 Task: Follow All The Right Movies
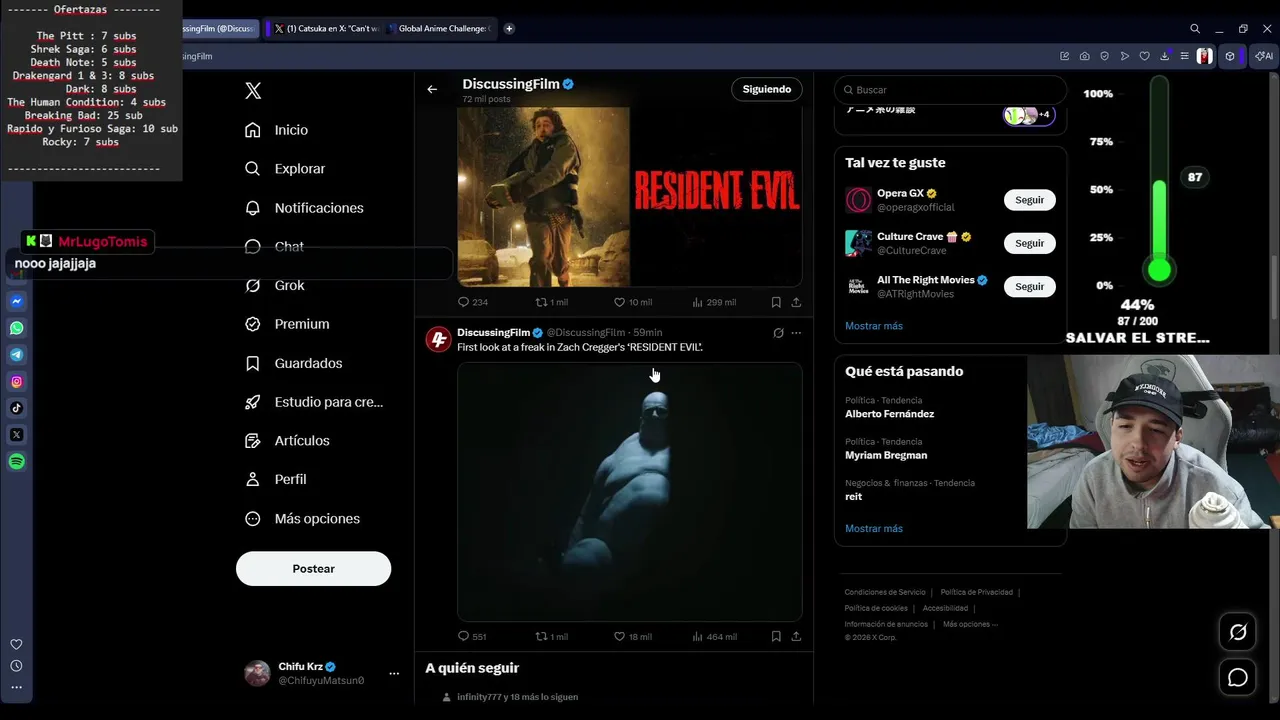[x=1029, y=286]
